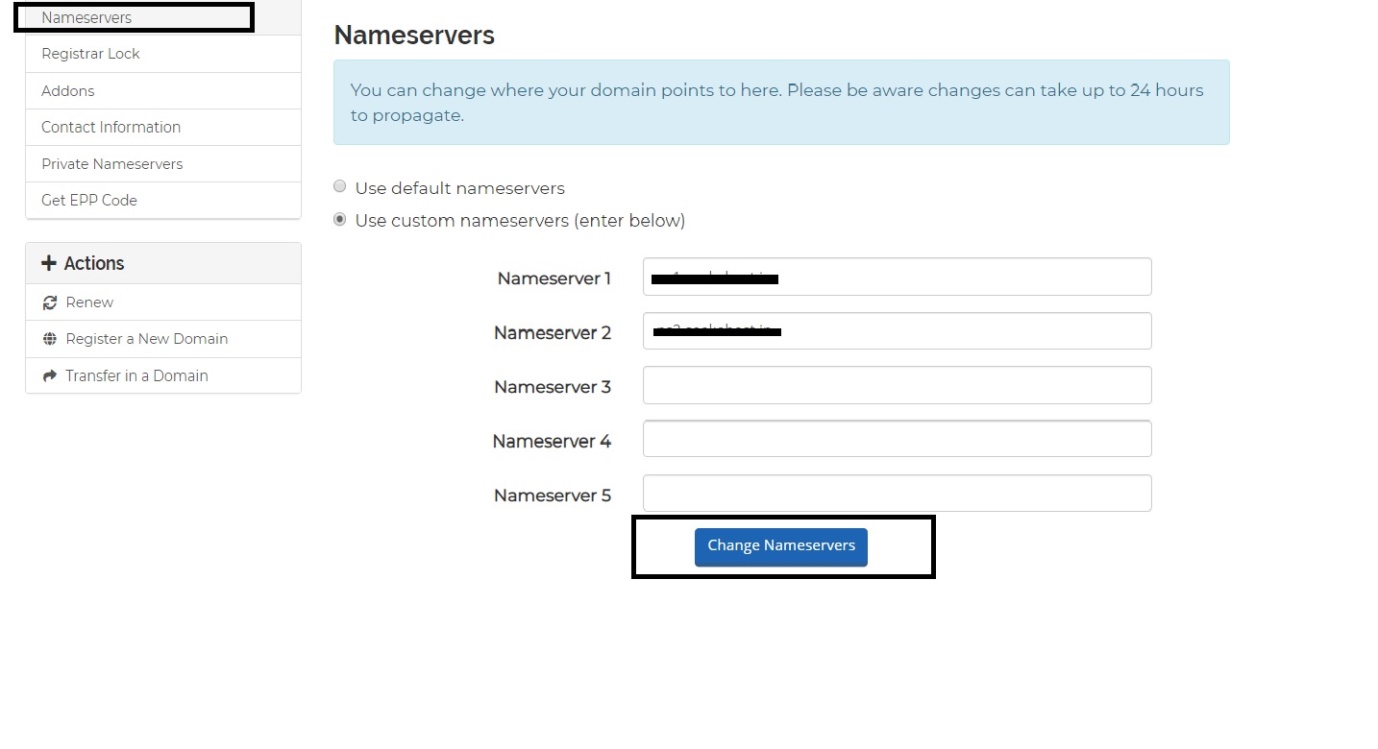
Task: Click the arrow icon for Transfer in a Domain
Action: (x=49, y=376)
